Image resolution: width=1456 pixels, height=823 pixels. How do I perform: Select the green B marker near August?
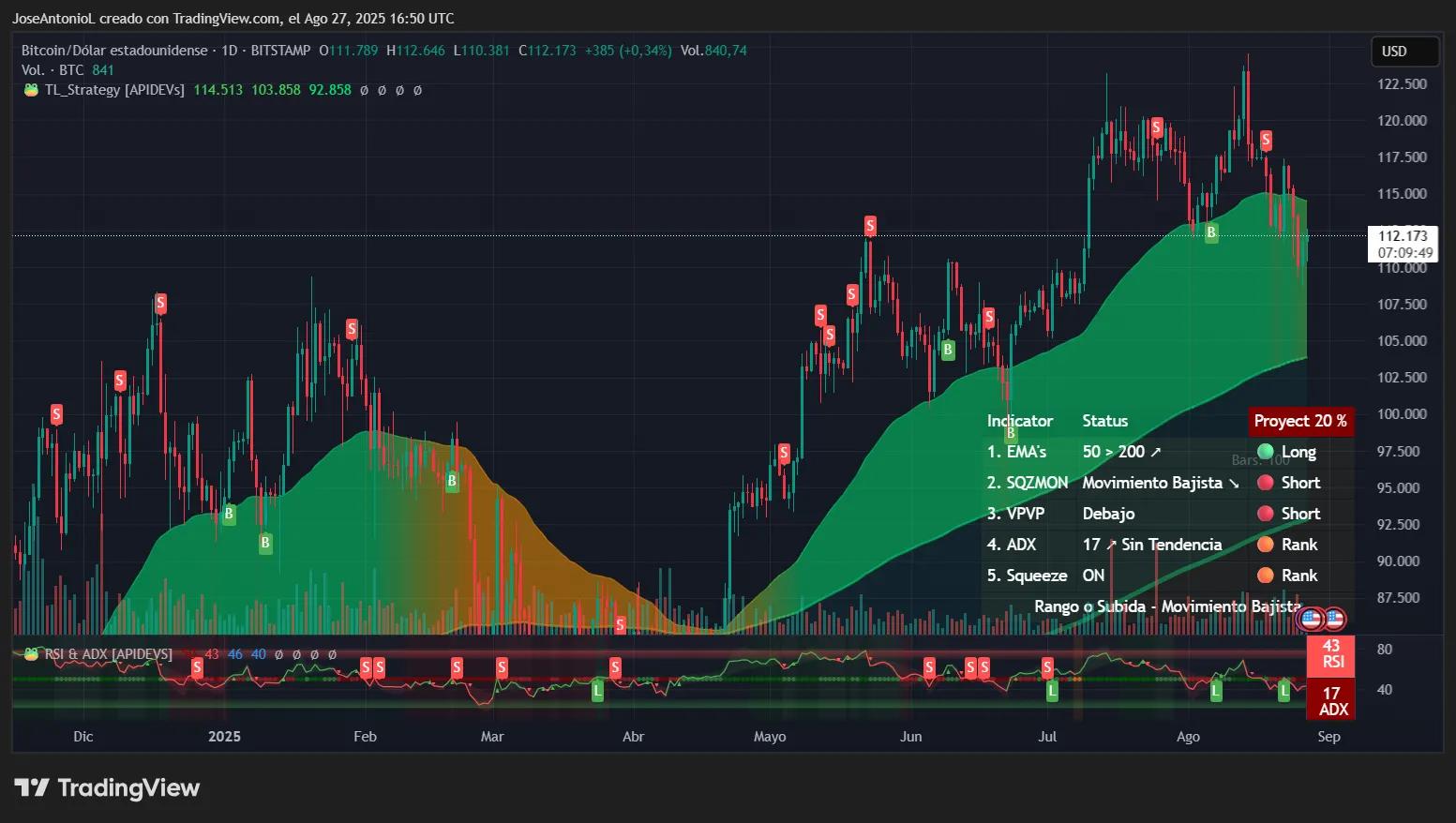tap(1211, 232)
